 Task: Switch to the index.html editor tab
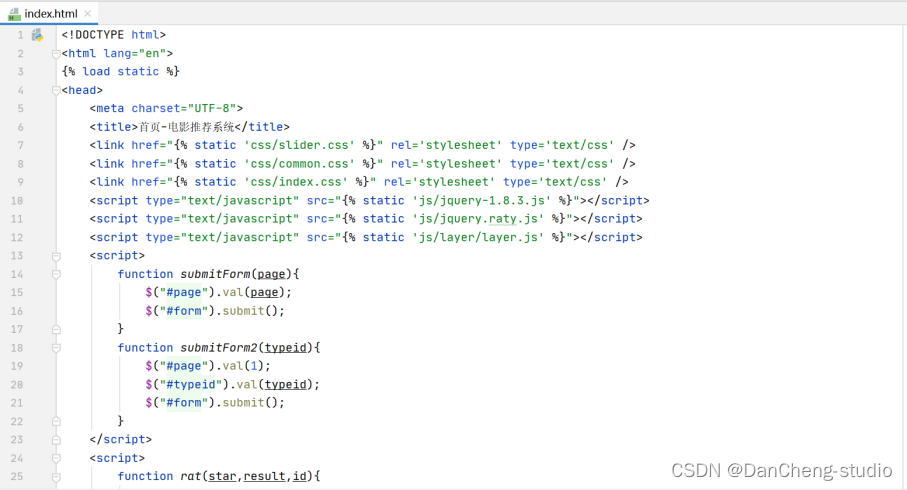(49, 13)
